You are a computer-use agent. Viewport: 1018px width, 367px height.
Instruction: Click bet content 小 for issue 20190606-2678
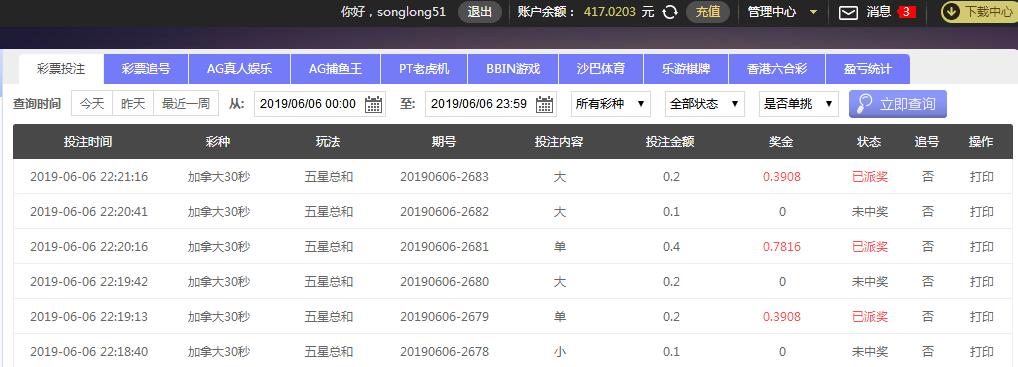(x=559, y=352)
